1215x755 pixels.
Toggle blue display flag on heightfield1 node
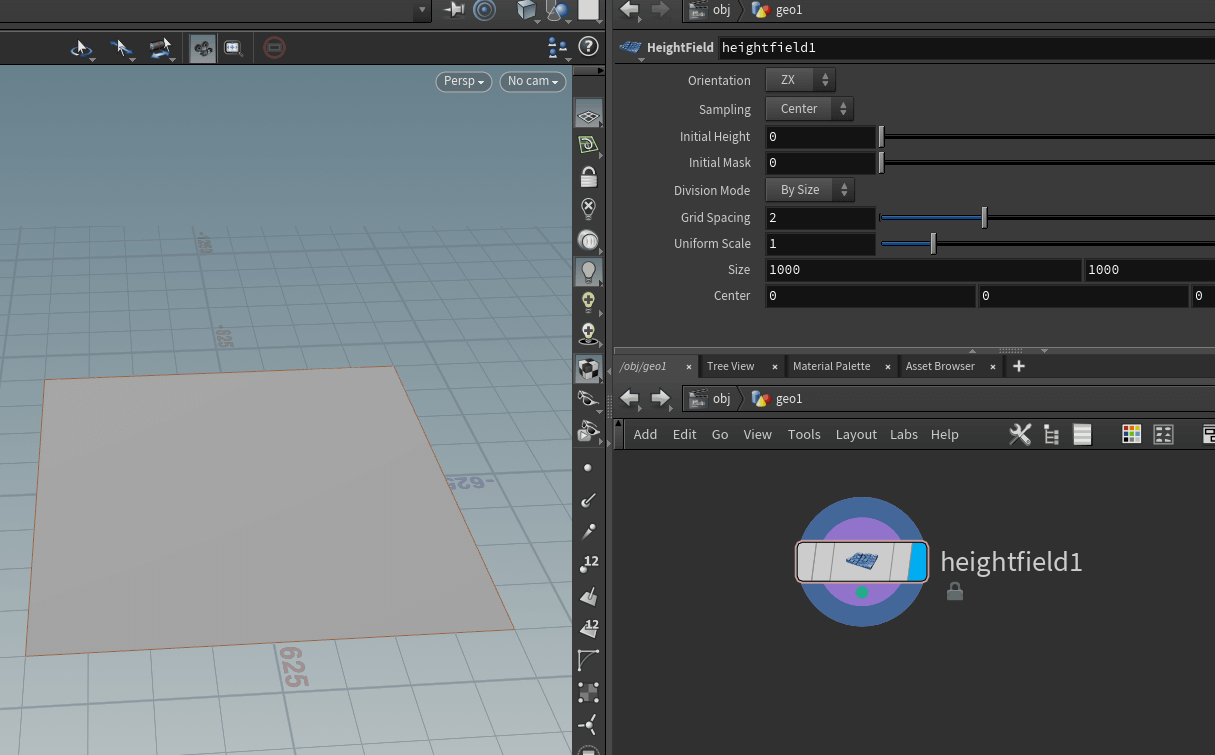tap(917, 561)
